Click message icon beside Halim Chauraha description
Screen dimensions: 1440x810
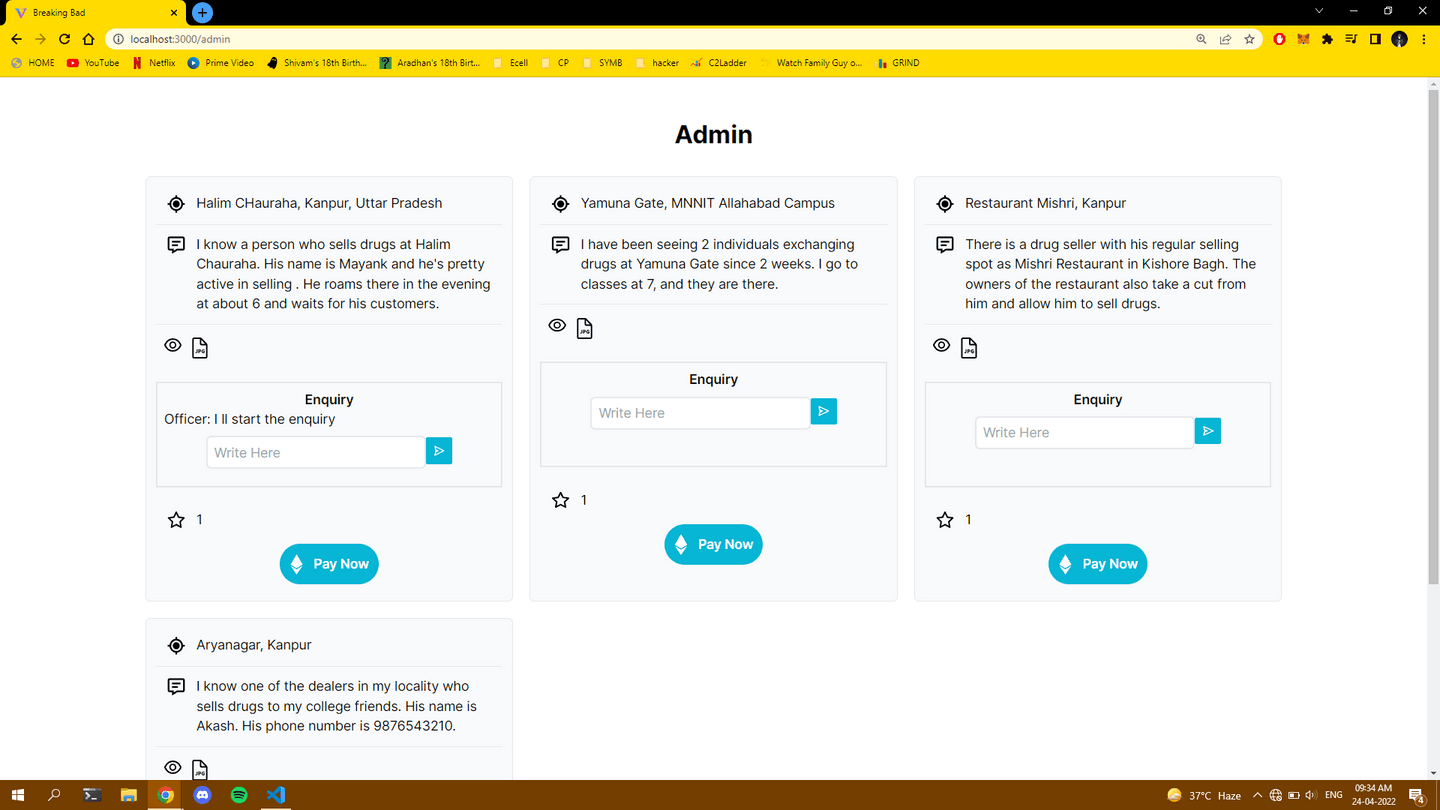(176, 245)
